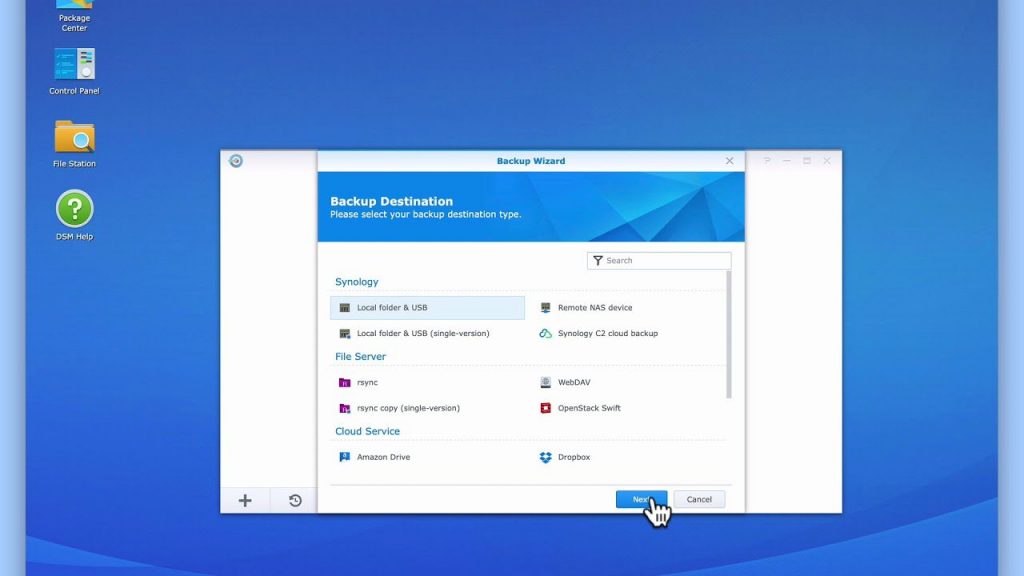
Task: Click the 'Synology' section heading
Action: click(x=357, y=281)
